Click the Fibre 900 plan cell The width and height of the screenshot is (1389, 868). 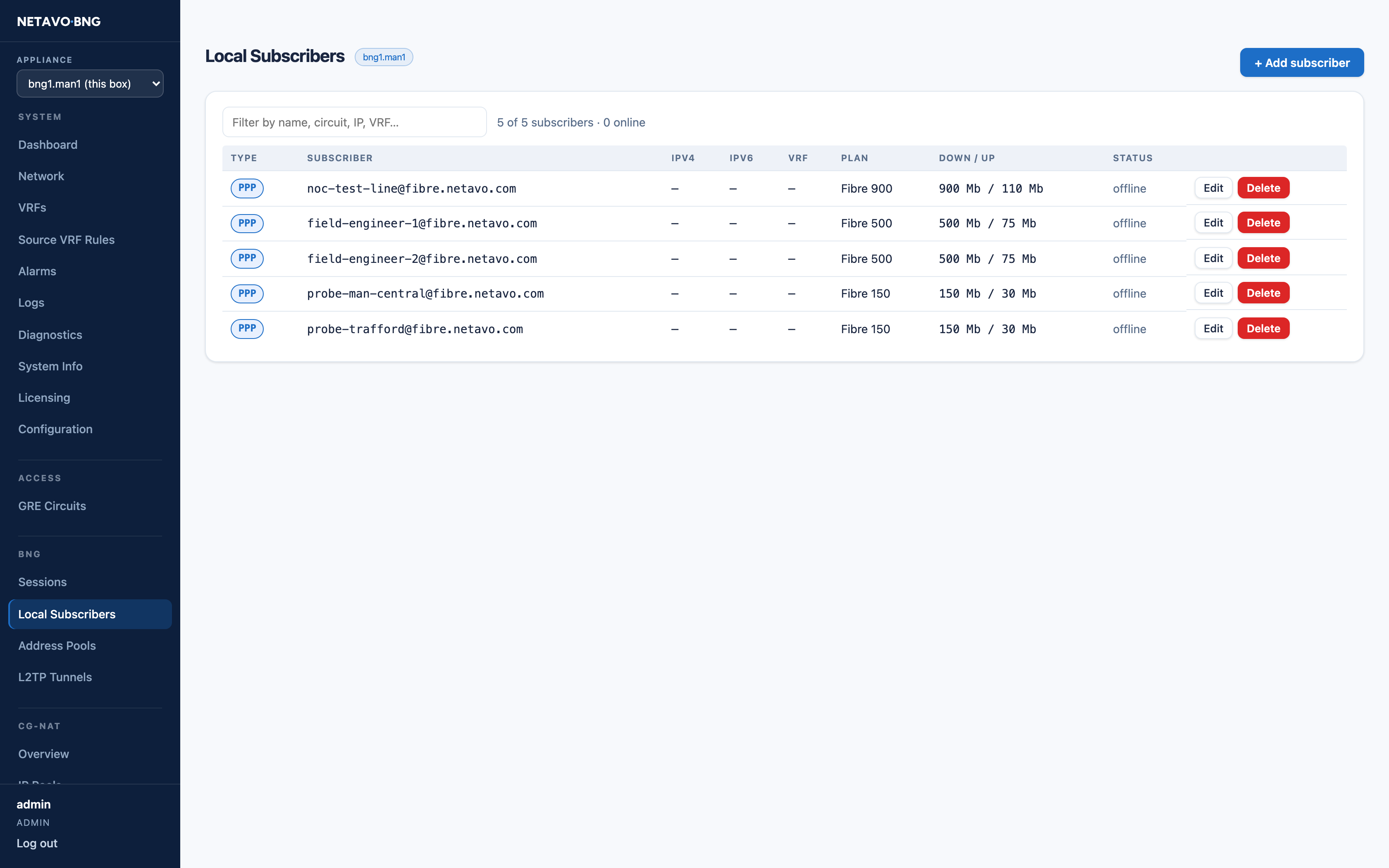pos(867,189)
